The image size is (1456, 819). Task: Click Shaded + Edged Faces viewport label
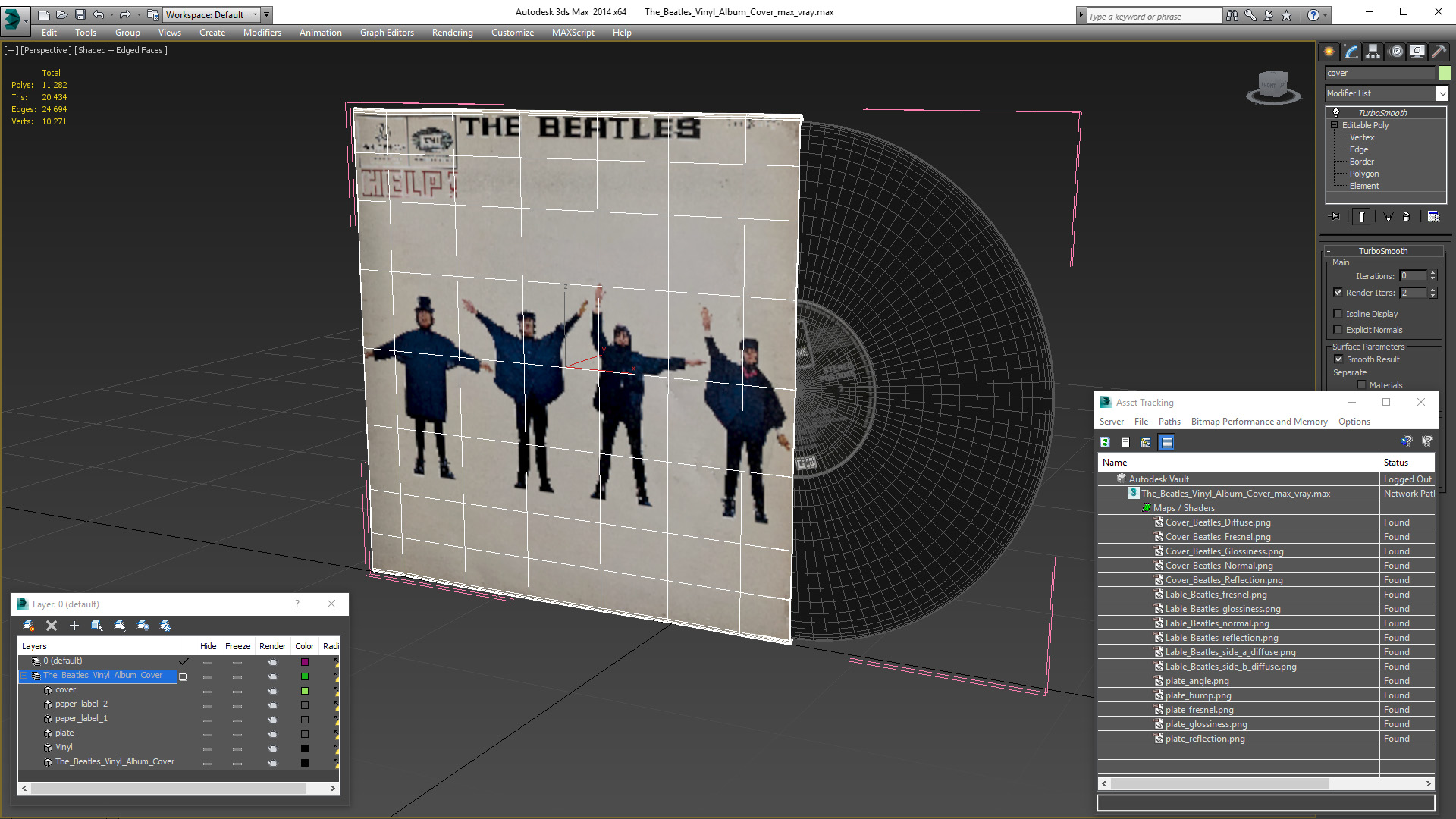tap(121, 50)
